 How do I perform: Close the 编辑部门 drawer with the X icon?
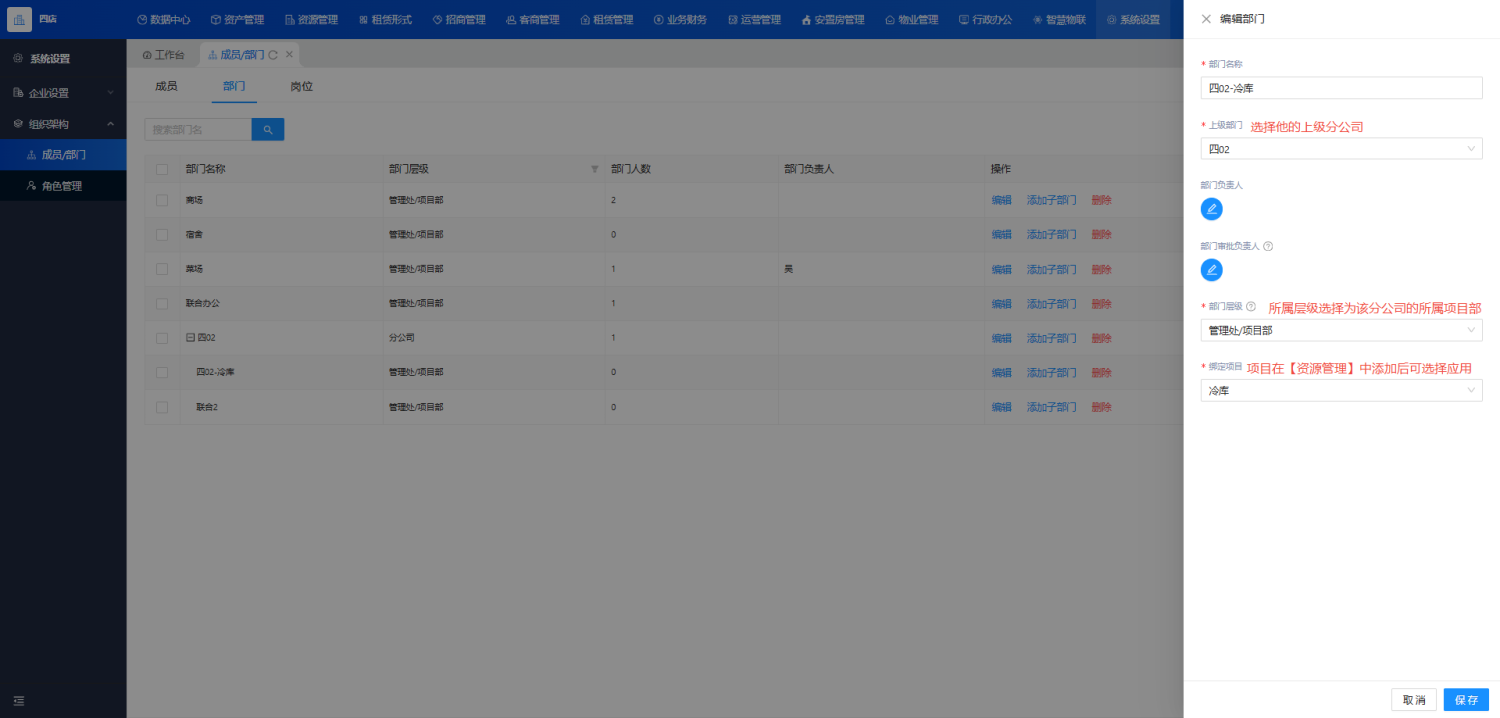tap(1206, 19)
